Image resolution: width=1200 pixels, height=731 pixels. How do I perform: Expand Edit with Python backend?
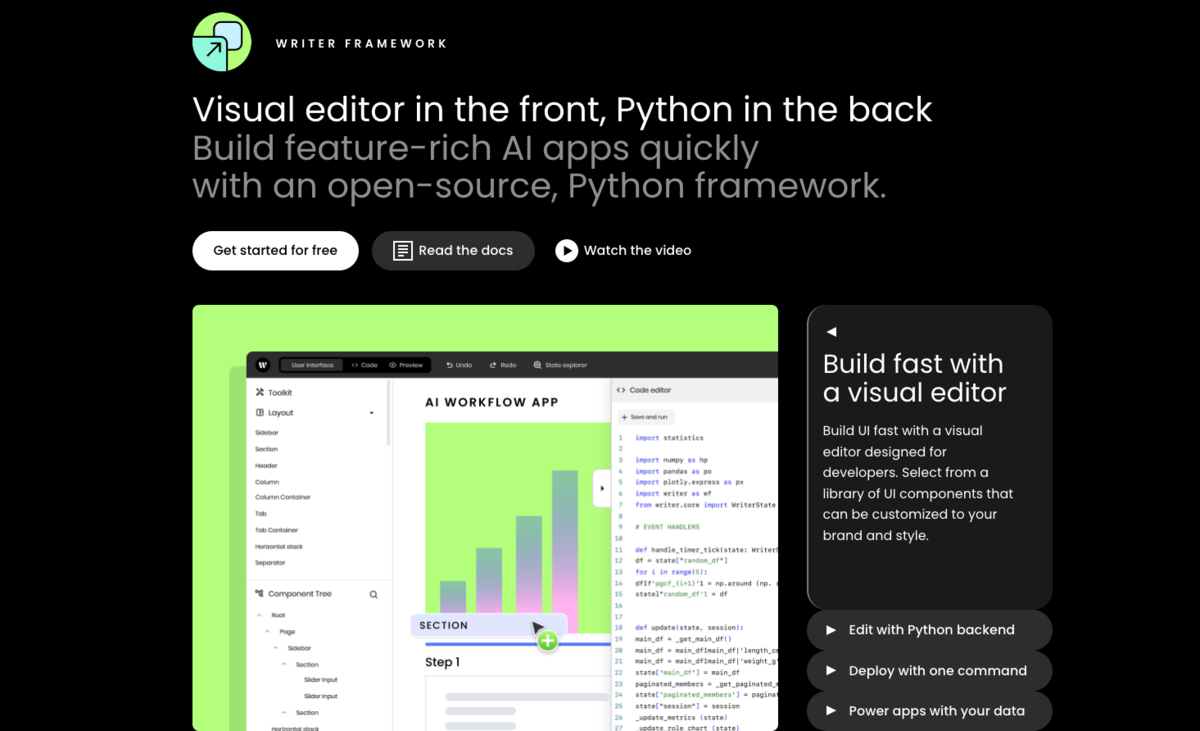tap(929, 630)
